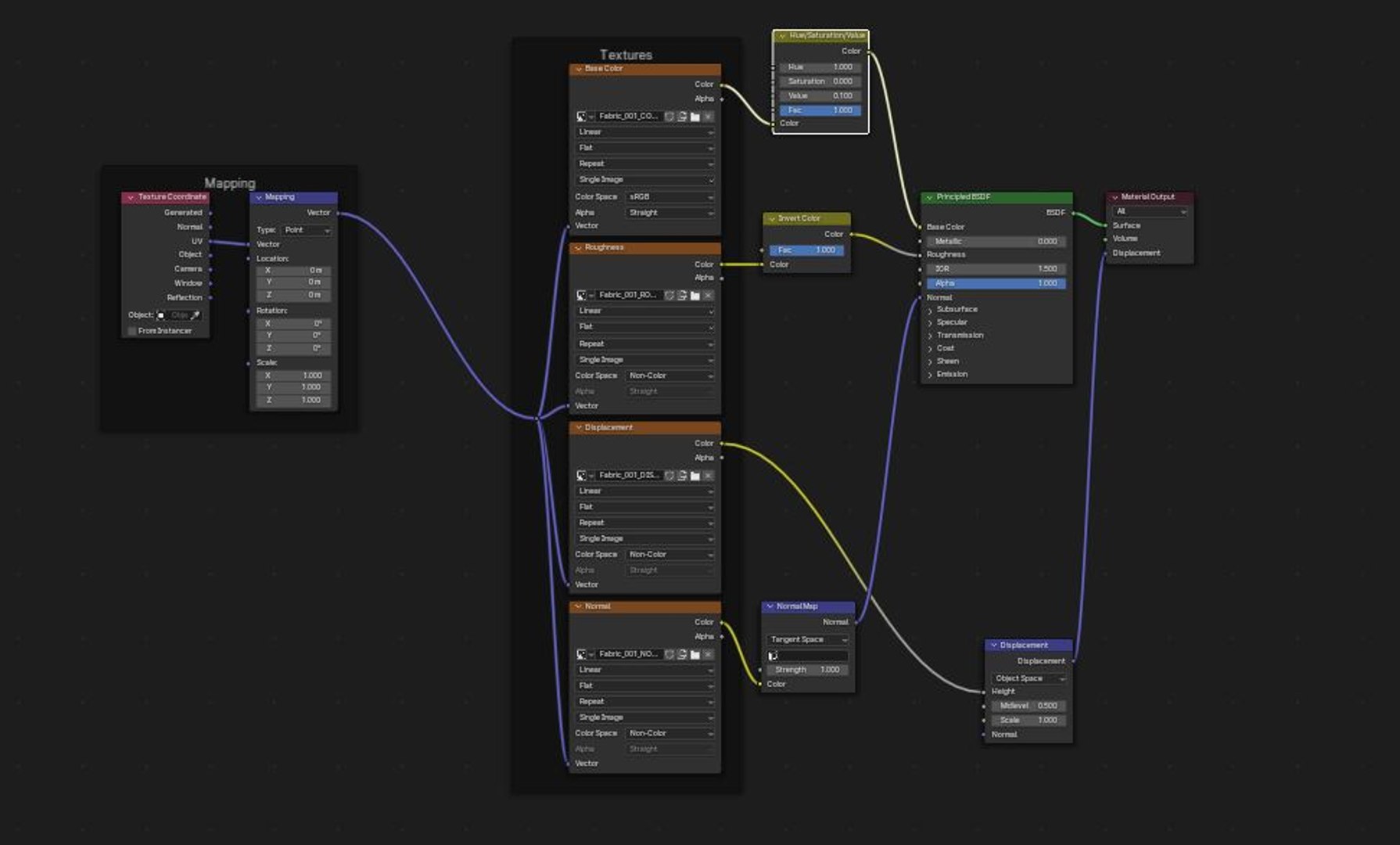Unlink the Fabric_001_CO image
The width and height of the screenshot is (1400, 845).
point(708,117)
